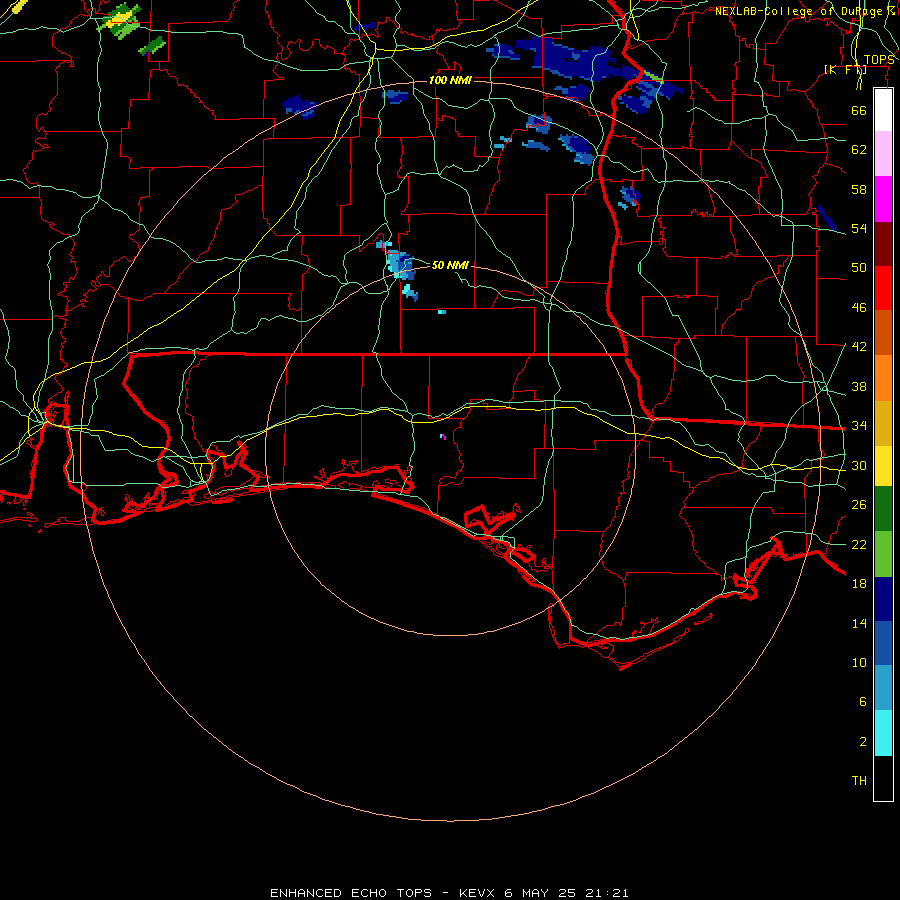The image size is (900, 900).
Task: Click the "34" legend value
Action: (859, 426)
